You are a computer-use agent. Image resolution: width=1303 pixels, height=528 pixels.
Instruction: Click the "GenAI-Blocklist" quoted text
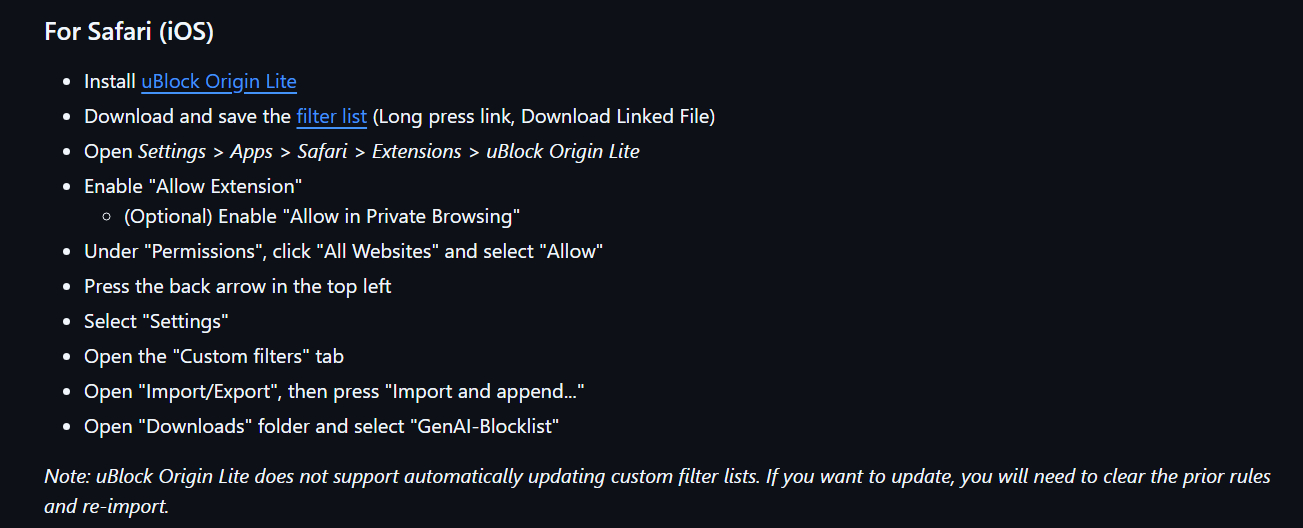(x=482, y=426)
